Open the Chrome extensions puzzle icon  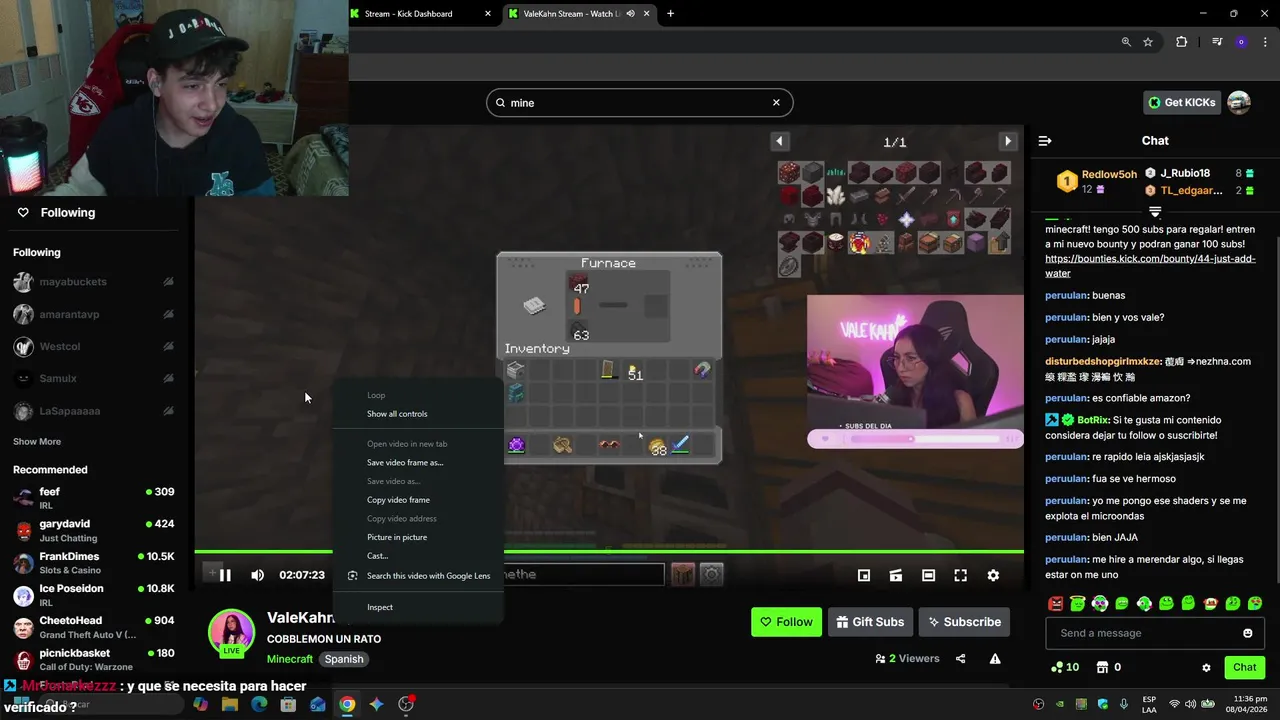tap(1181, 42)
